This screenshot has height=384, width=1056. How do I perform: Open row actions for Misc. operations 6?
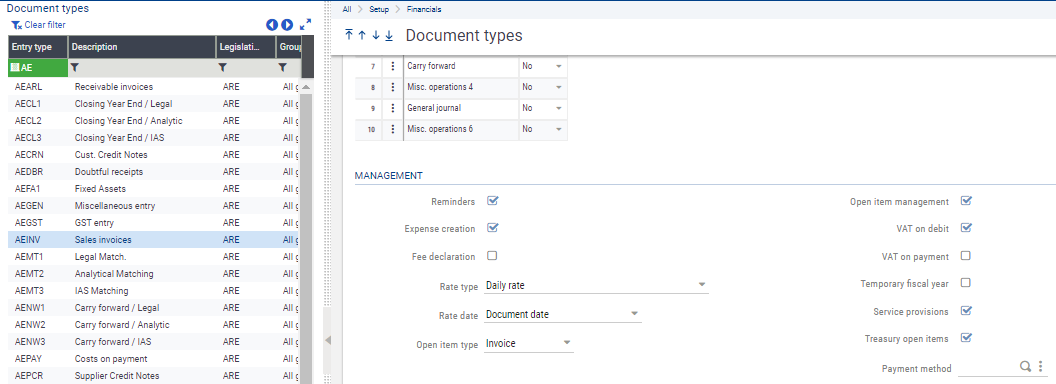click(393, 129)
